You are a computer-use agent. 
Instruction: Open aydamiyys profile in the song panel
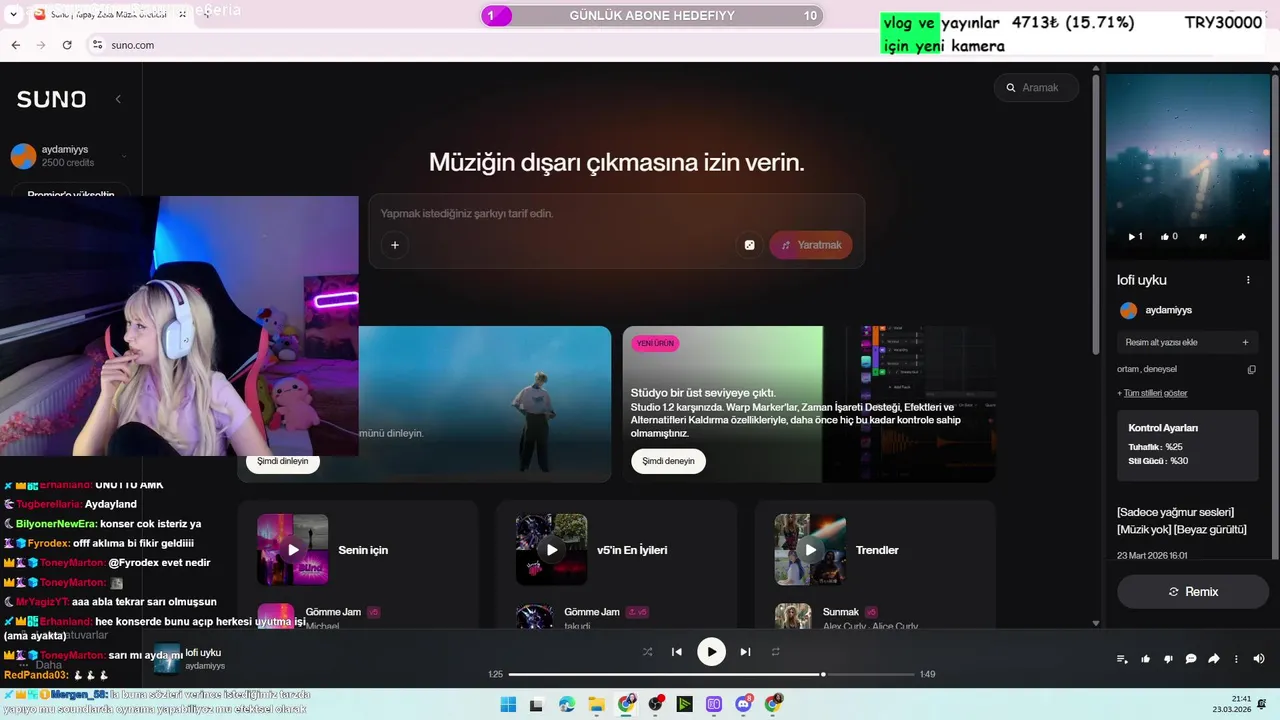1168,310
